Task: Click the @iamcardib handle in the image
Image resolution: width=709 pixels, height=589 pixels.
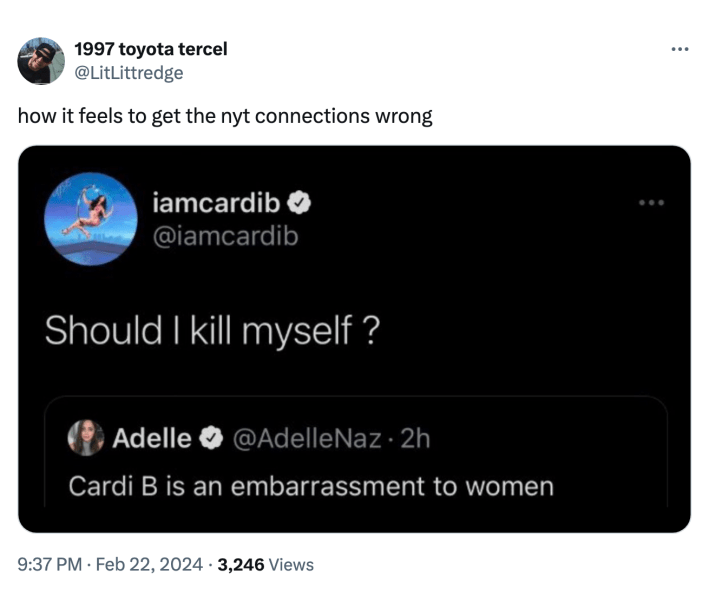Action: coord(225,236)
